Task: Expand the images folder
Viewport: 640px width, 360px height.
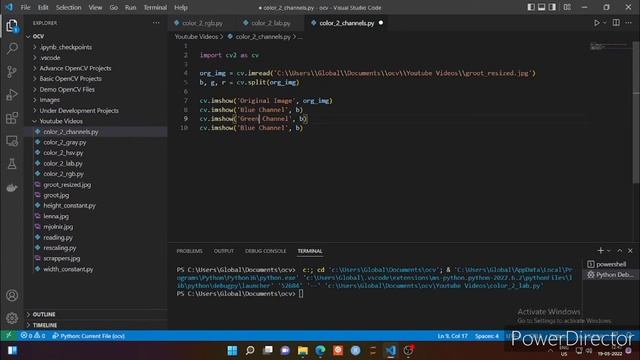Action: pyautogui.click(x=96, y=100)
